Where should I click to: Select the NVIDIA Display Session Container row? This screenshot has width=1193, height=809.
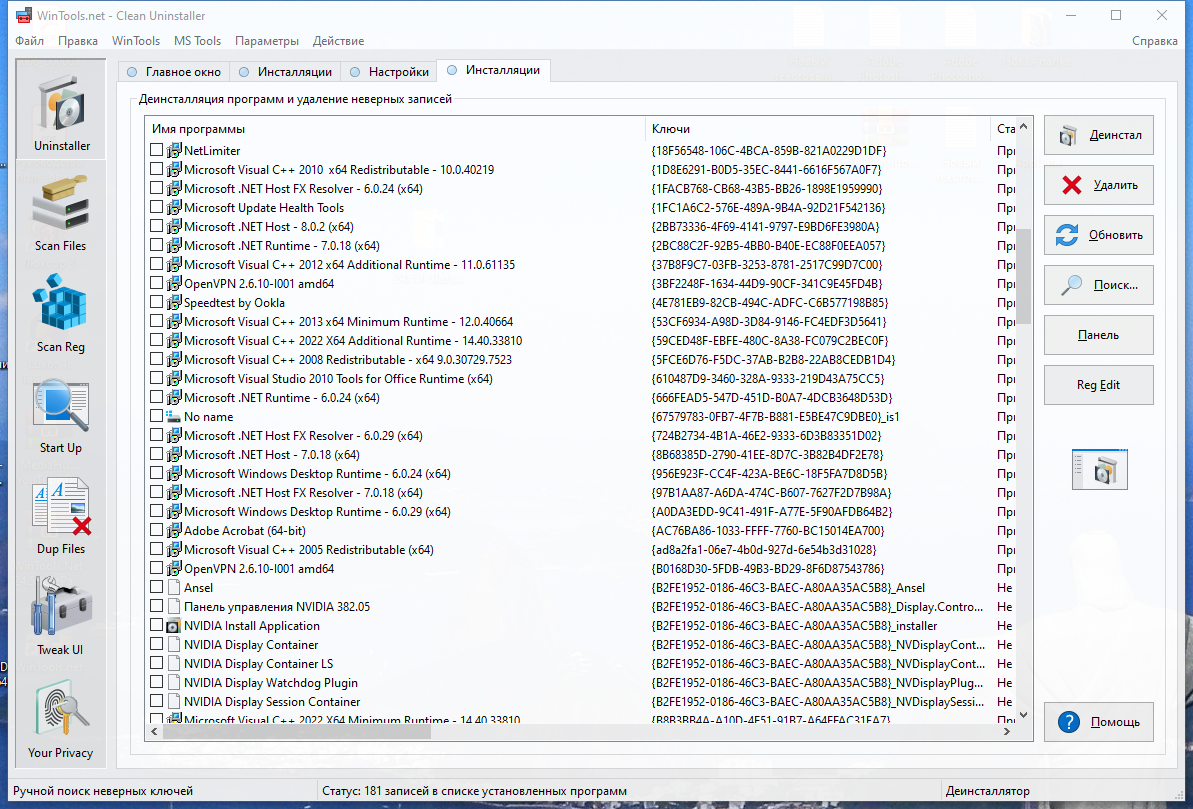(x=582, y=702)
